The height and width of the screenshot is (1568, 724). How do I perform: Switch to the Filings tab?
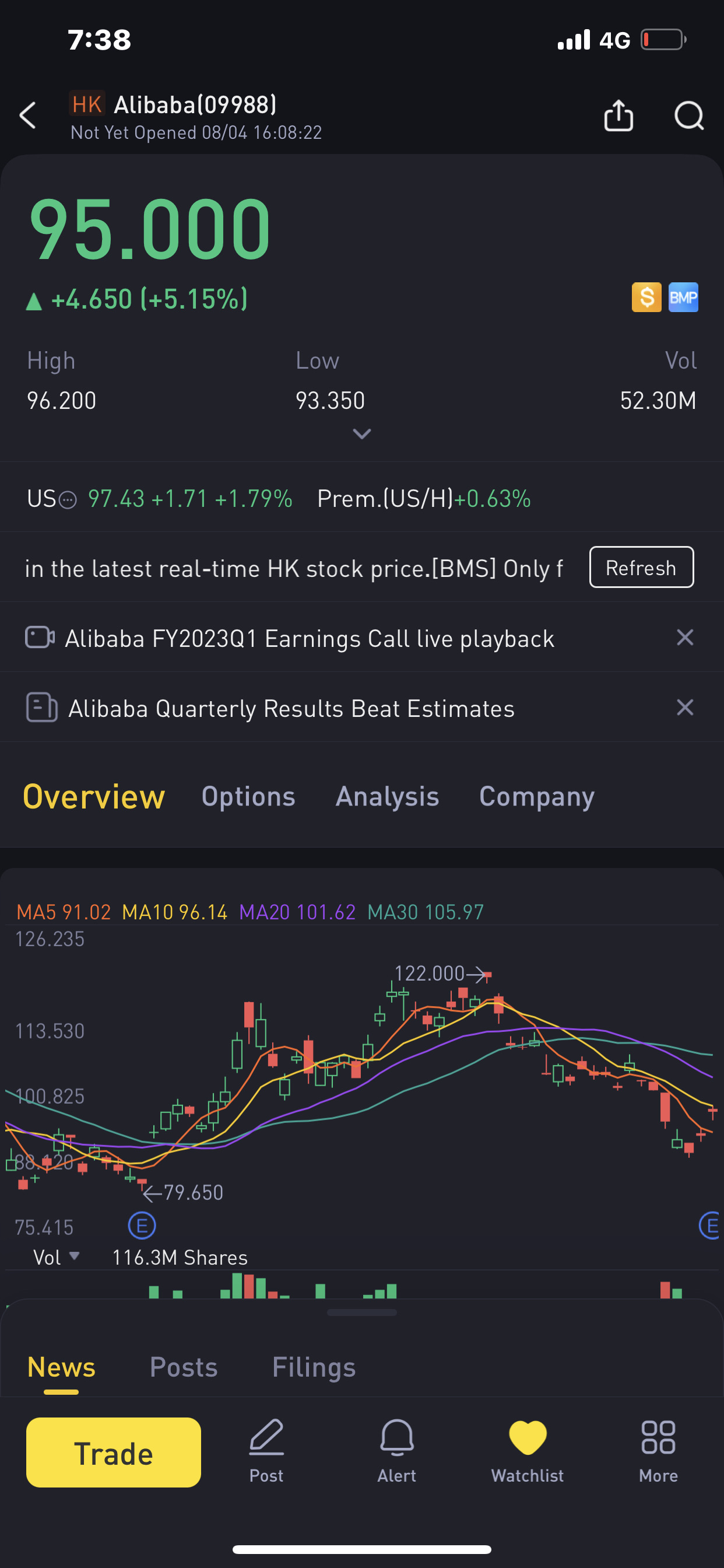(x=314, y=1367)
